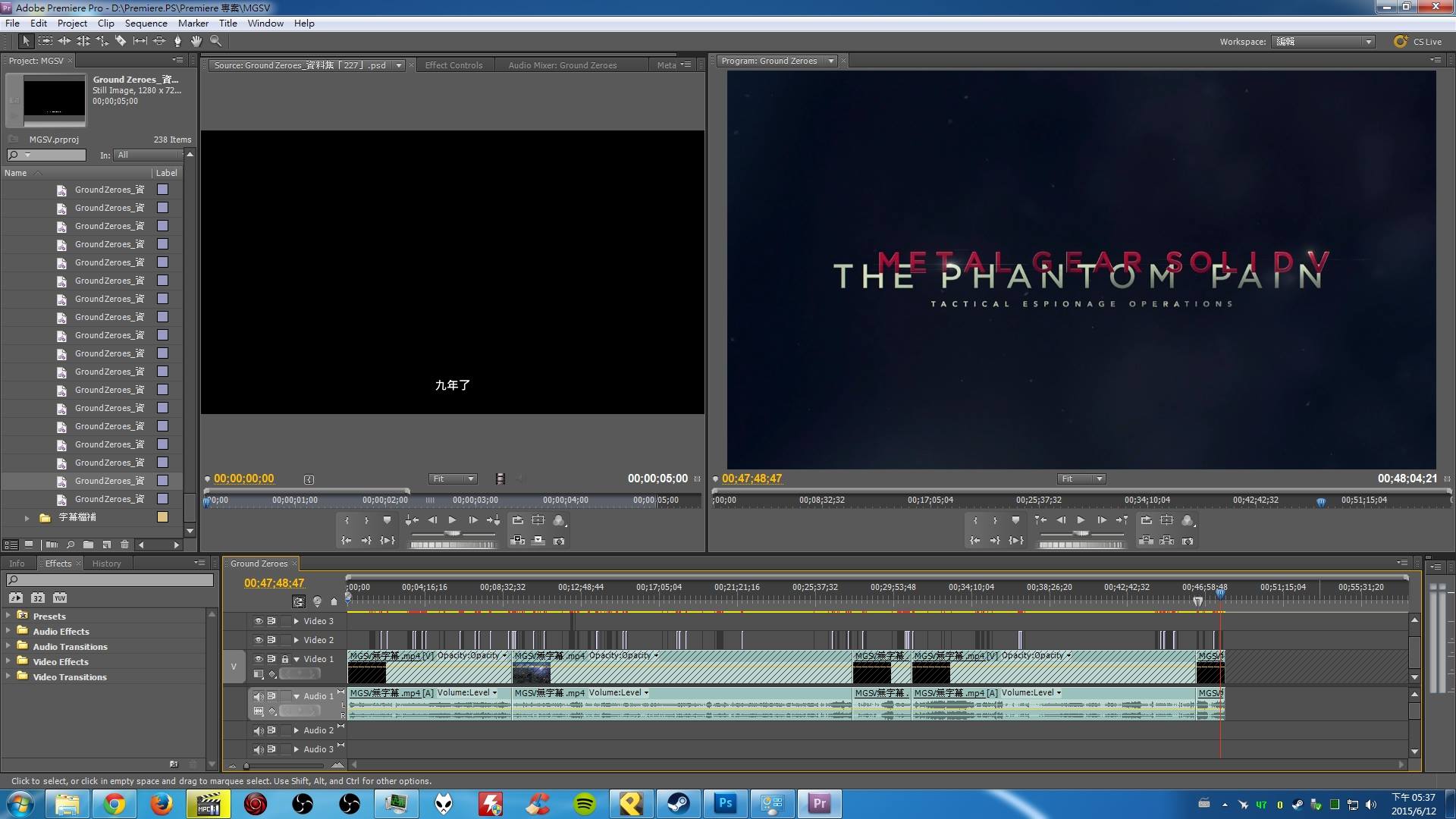Select the Pen tool

click(x=178, y=41)
